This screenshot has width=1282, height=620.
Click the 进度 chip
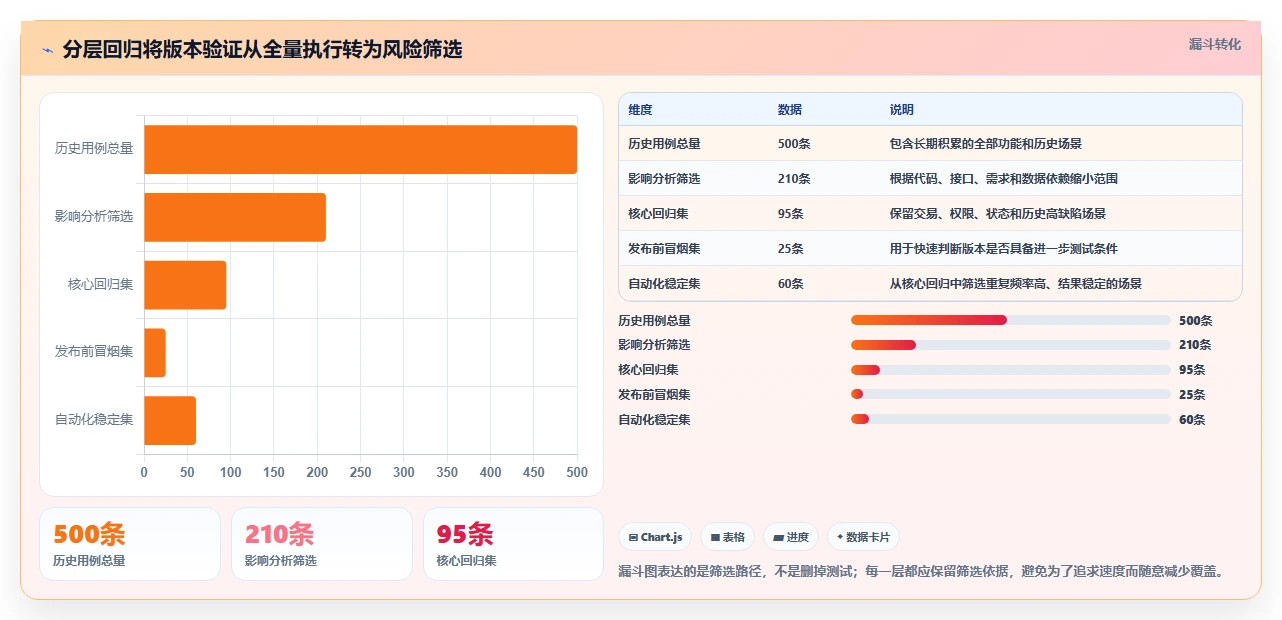coord(791,537)
